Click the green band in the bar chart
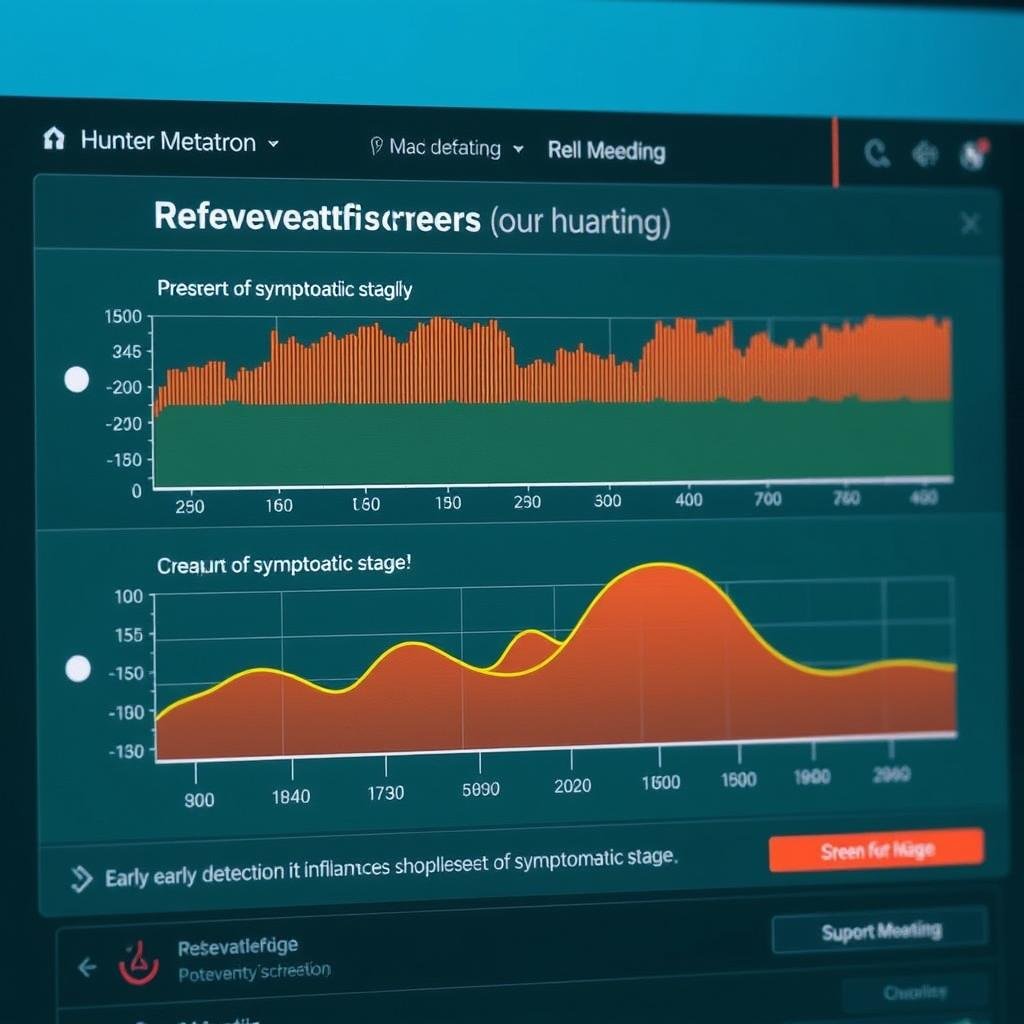Image resolution: width=1024 pixels, height=1024 pixels. (550, 440)
